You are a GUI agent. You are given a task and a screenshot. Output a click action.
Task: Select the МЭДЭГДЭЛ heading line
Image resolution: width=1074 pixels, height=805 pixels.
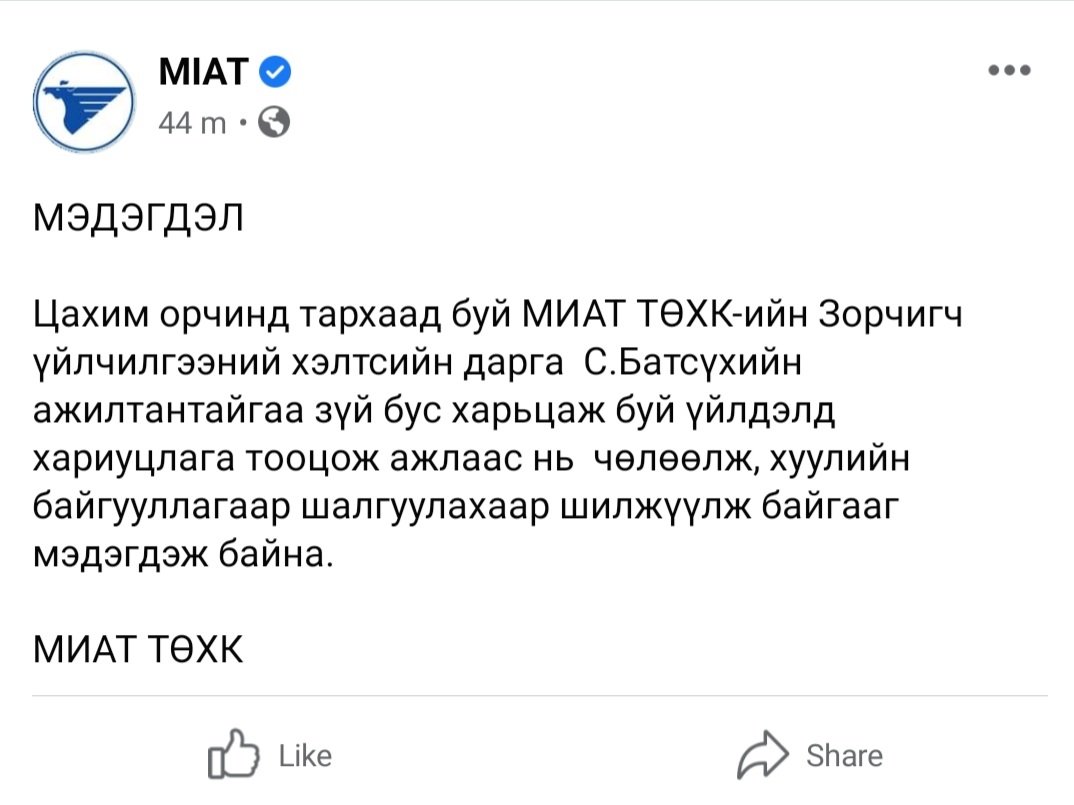[138, 219]
